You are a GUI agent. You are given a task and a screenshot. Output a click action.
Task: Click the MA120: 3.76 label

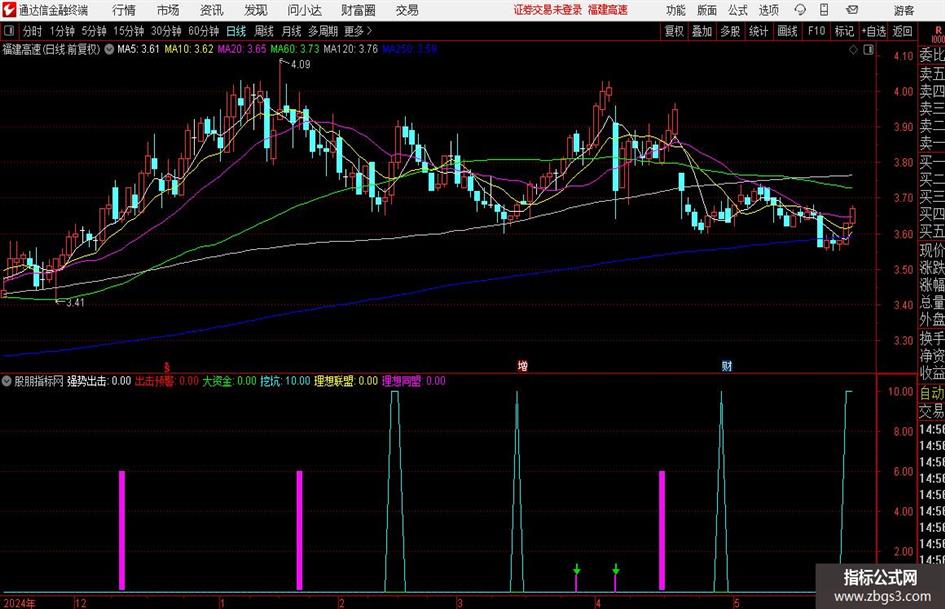[x=351, y=49]
